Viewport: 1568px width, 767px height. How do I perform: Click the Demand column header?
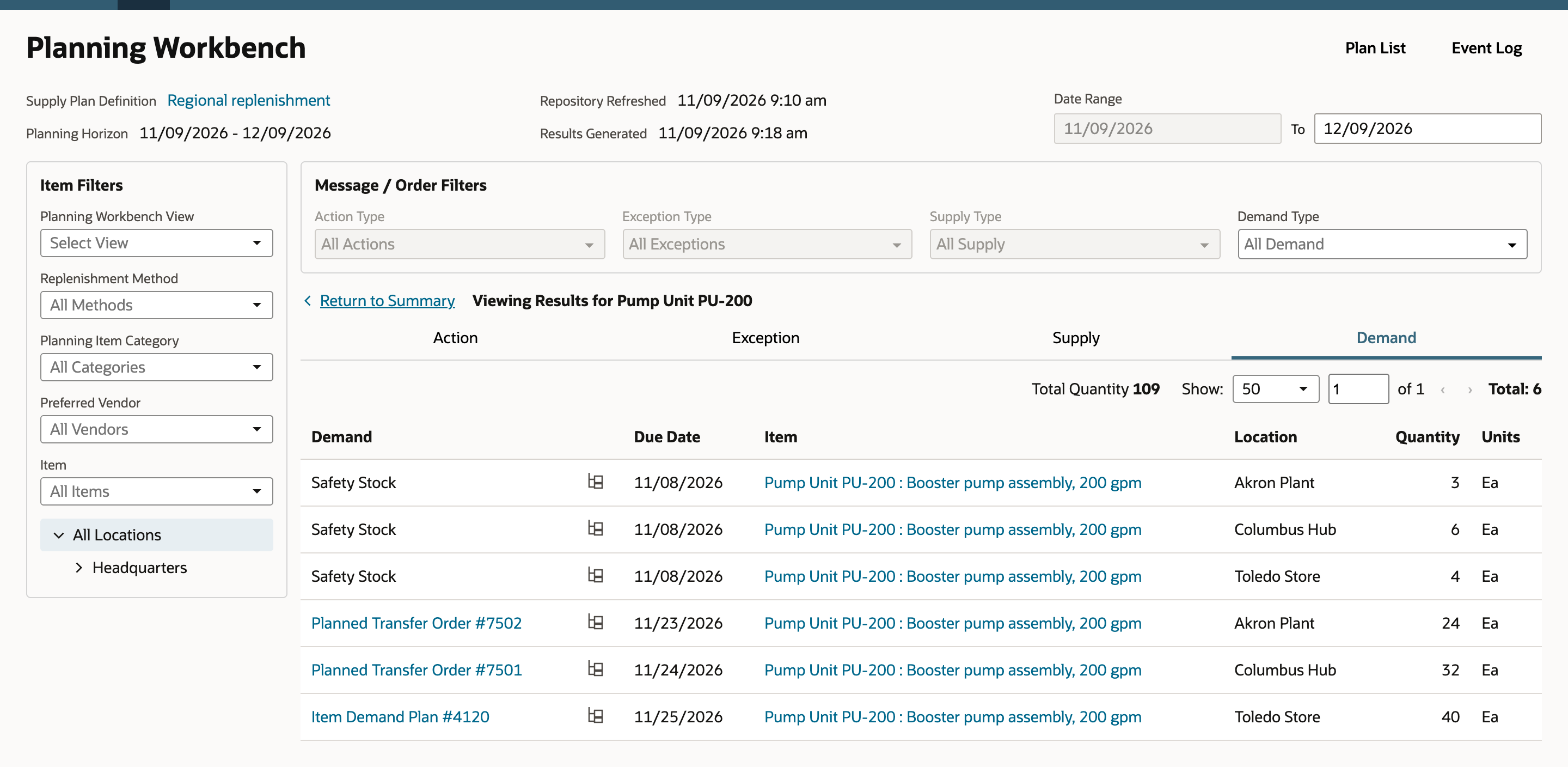pyautogui.click(x=341, y=437)
